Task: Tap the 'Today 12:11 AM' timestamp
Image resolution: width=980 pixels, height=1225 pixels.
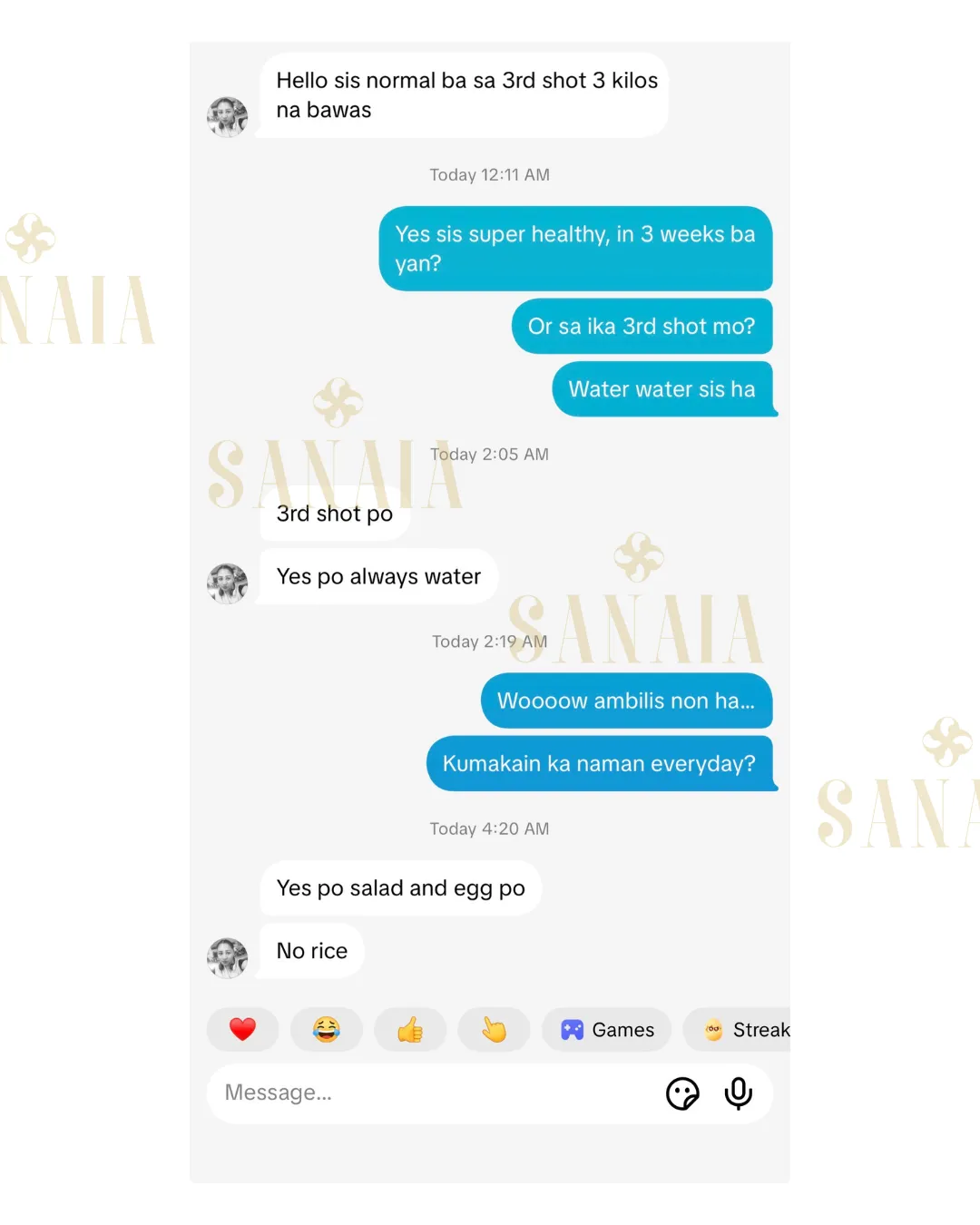Action: tap(490, 174)
